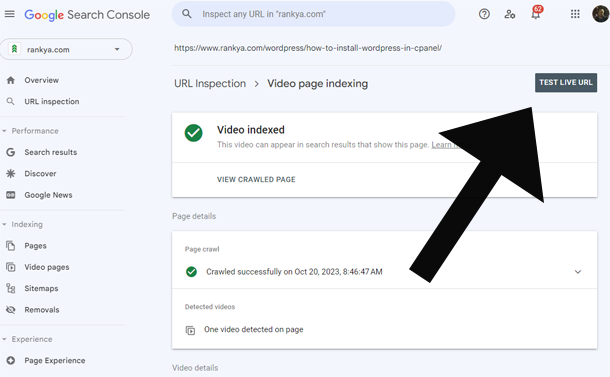Click the detected video icon
The width and height of the screenshot is (610, 377).
click(x=190, y=330)
